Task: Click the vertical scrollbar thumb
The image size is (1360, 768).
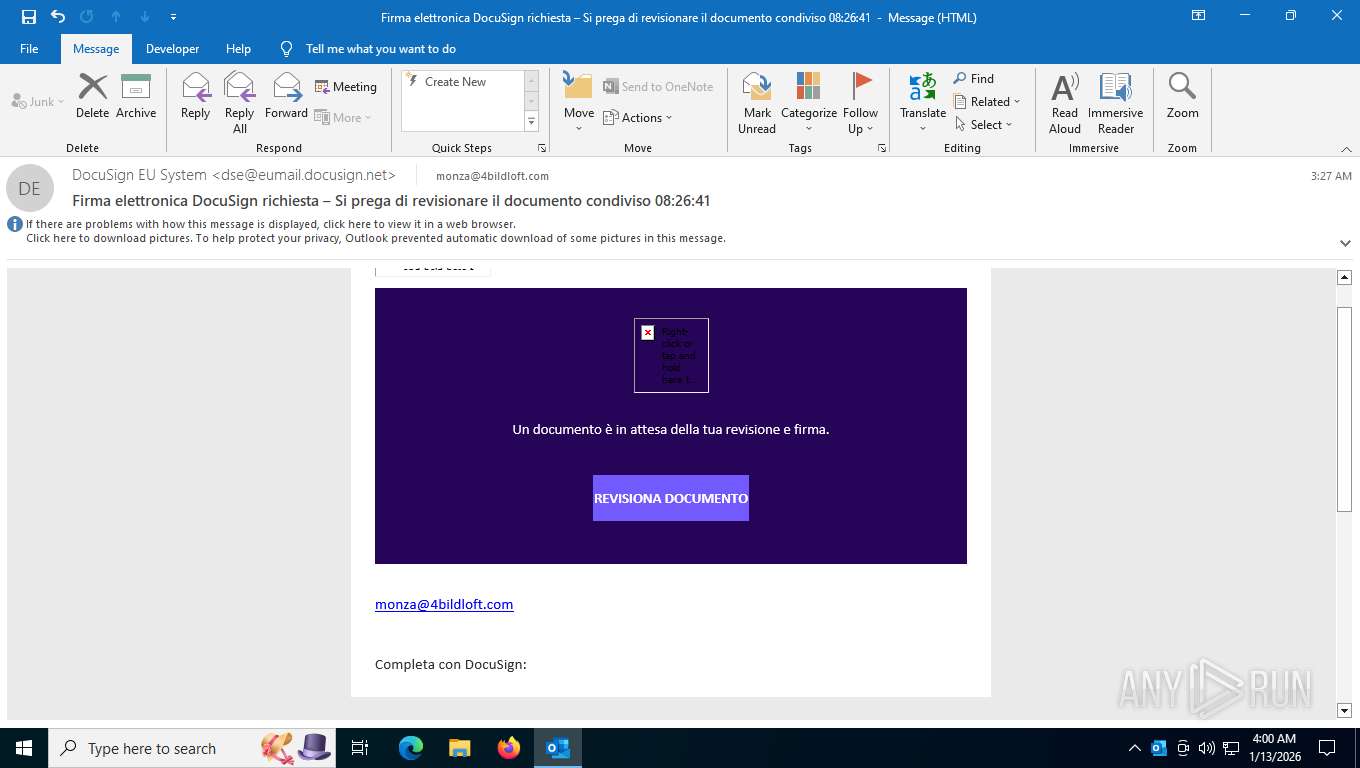Action: click(x=1344, y=410)
